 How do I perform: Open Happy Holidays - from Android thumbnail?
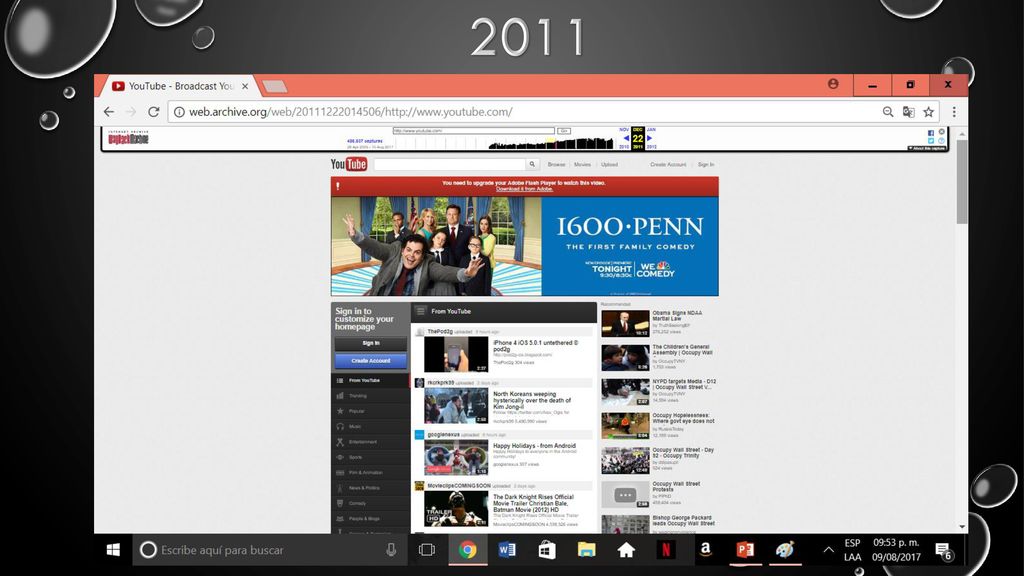tap(456, 457)
